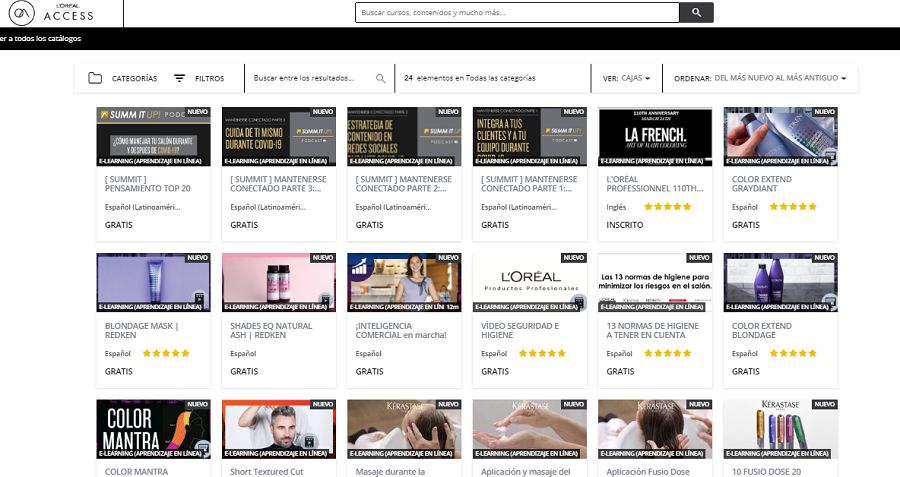Open the La French 110th anniversary thumbnail
This screenshot has height=477, width=900.
(x=655, y=137)
